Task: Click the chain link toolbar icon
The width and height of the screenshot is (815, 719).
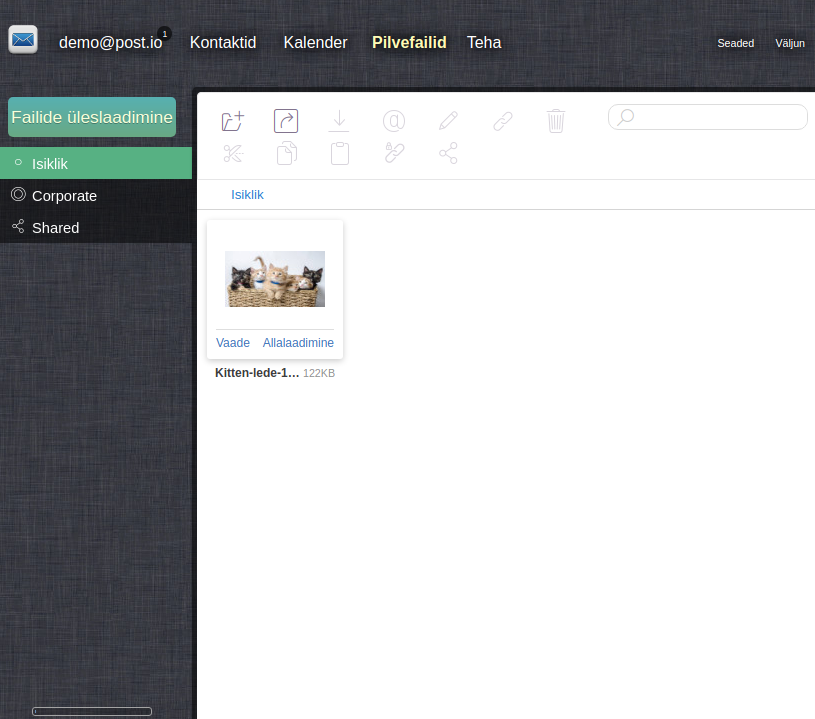Action: point(503,121)
